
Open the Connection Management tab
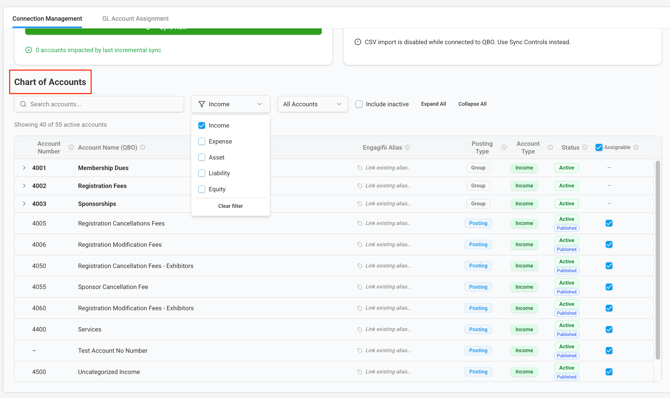click(47, 18)
